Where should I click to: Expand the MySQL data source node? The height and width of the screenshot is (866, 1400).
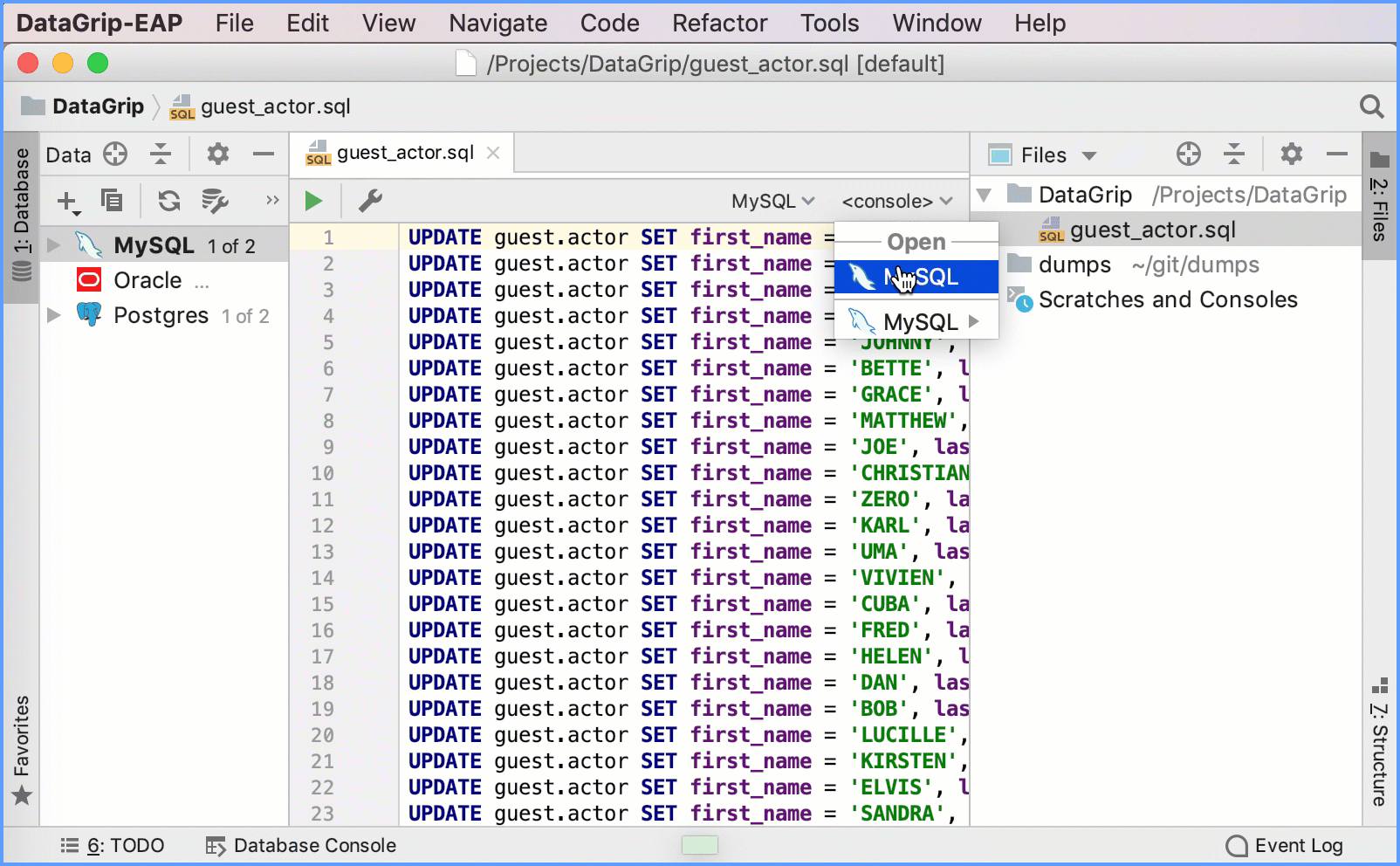click(54, 244)
